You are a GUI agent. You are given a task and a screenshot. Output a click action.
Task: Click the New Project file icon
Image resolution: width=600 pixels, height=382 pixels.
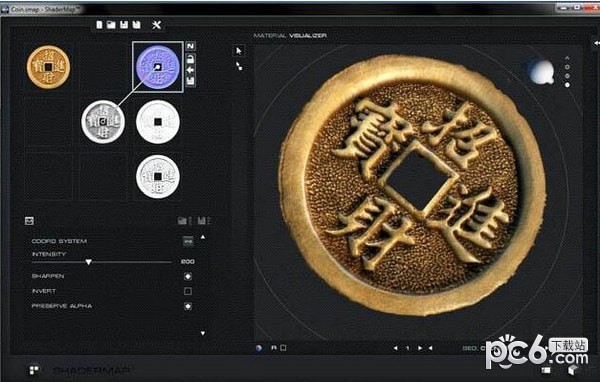tap(99, 25)
